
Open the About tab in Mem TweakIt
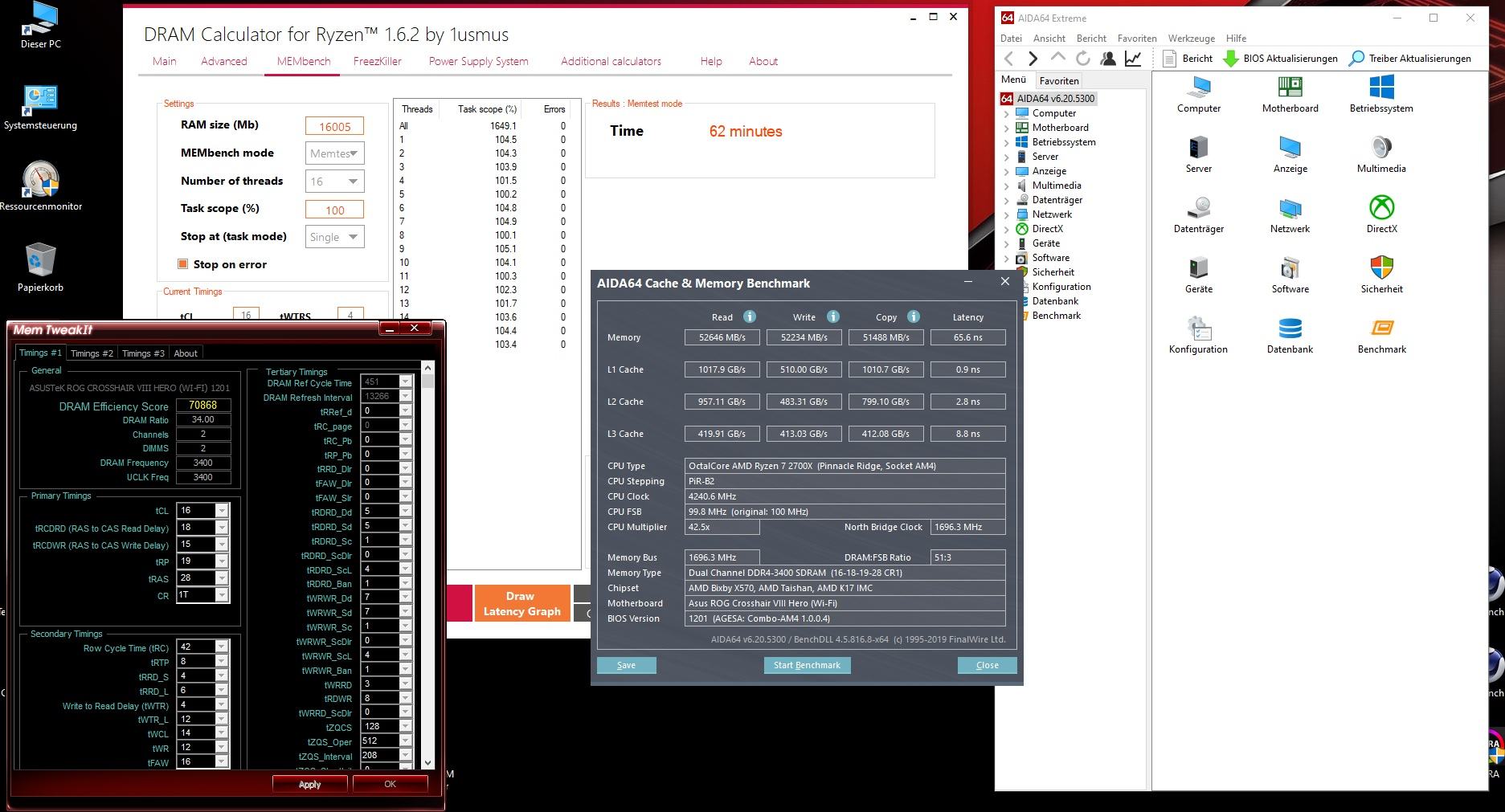(186, 353)
